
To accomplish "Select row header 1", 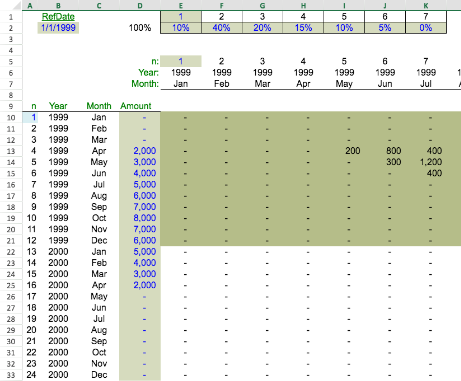I will [x=11, y=17].
